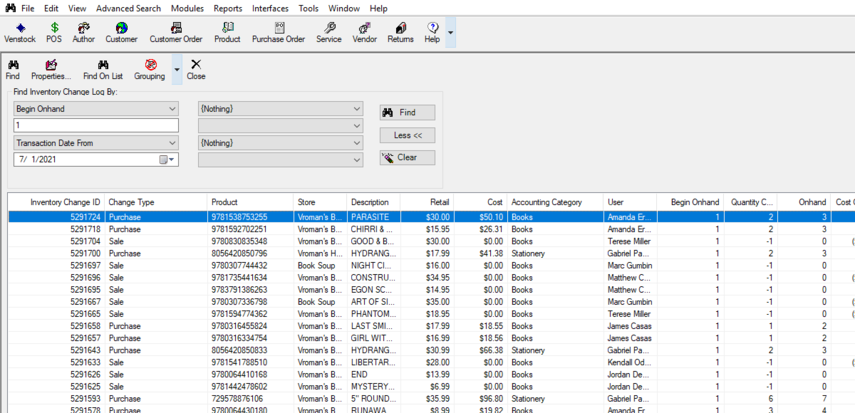Sort by Inventory Change ID column header

tap(56, 202)
